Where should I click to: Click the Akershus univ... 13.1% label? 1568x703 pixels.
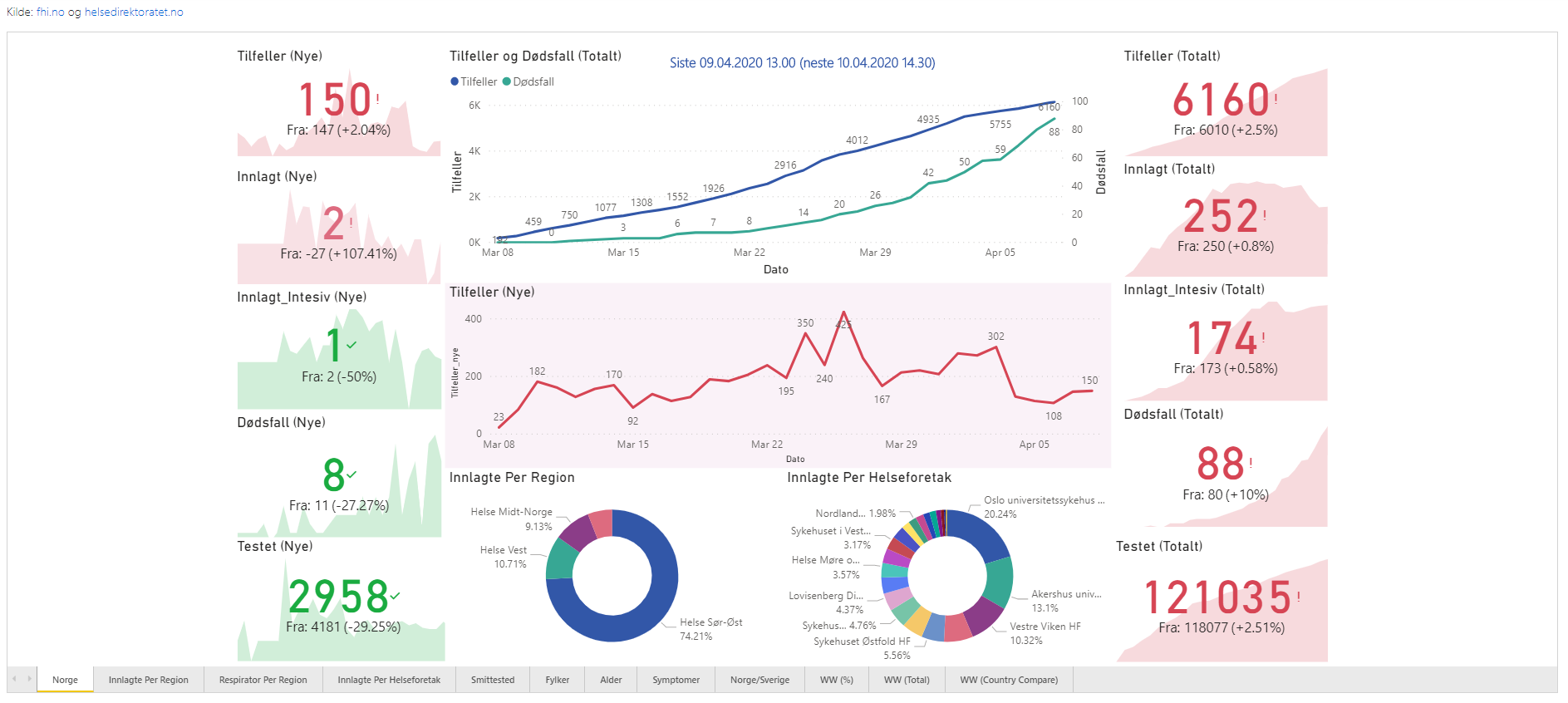tap(1066, 601)
